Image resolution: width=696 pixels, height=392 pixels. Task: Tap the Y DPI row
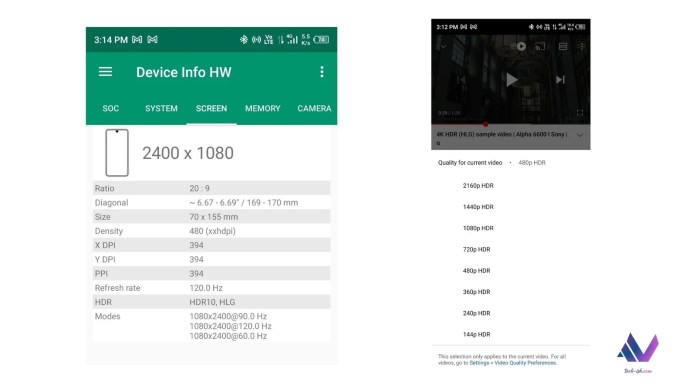pos(211,259)
